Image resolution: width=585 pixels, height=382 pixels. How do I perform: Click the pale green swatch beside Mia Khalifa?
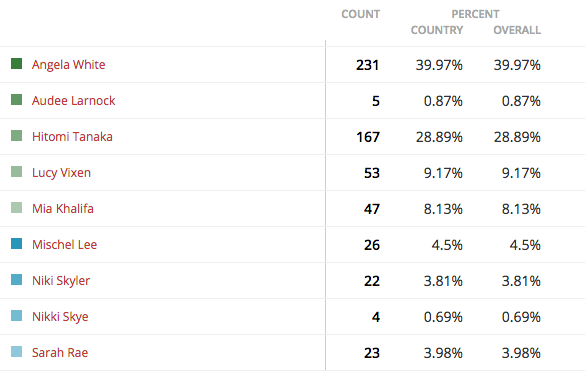click(x=16, y=207)
